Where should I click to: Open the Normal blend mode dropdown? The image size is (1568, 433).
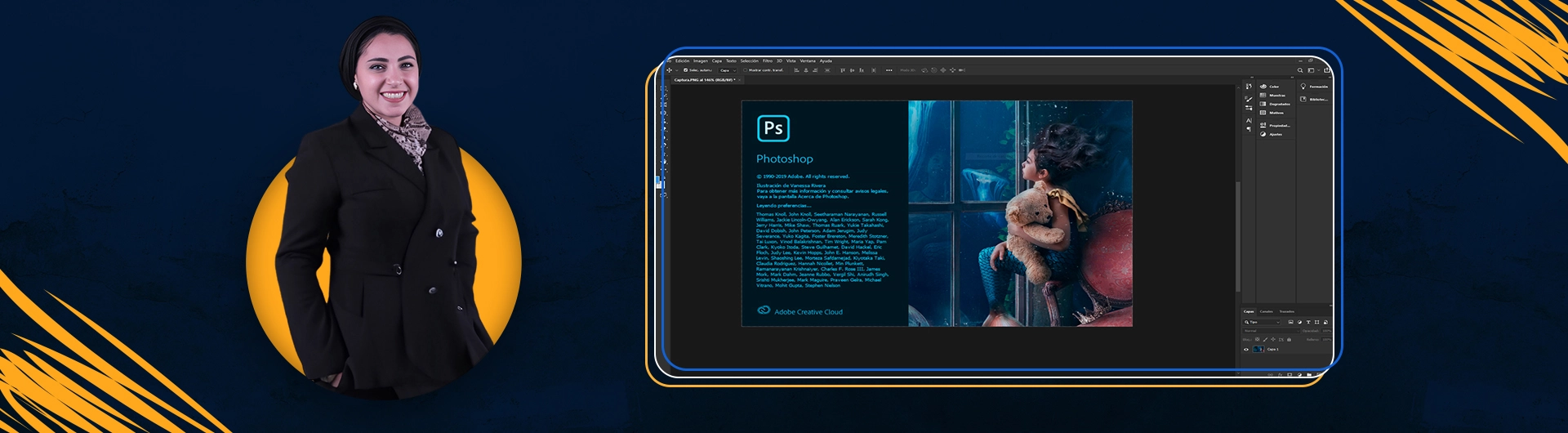click(x=1271, y=331)
